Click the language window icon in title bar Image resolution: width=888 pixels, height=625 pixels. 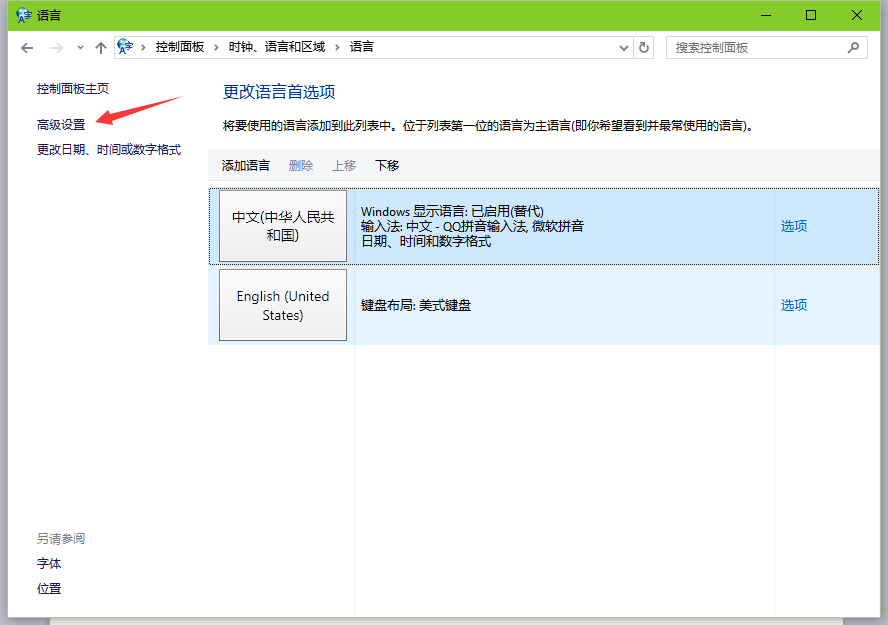click(23, 15)
